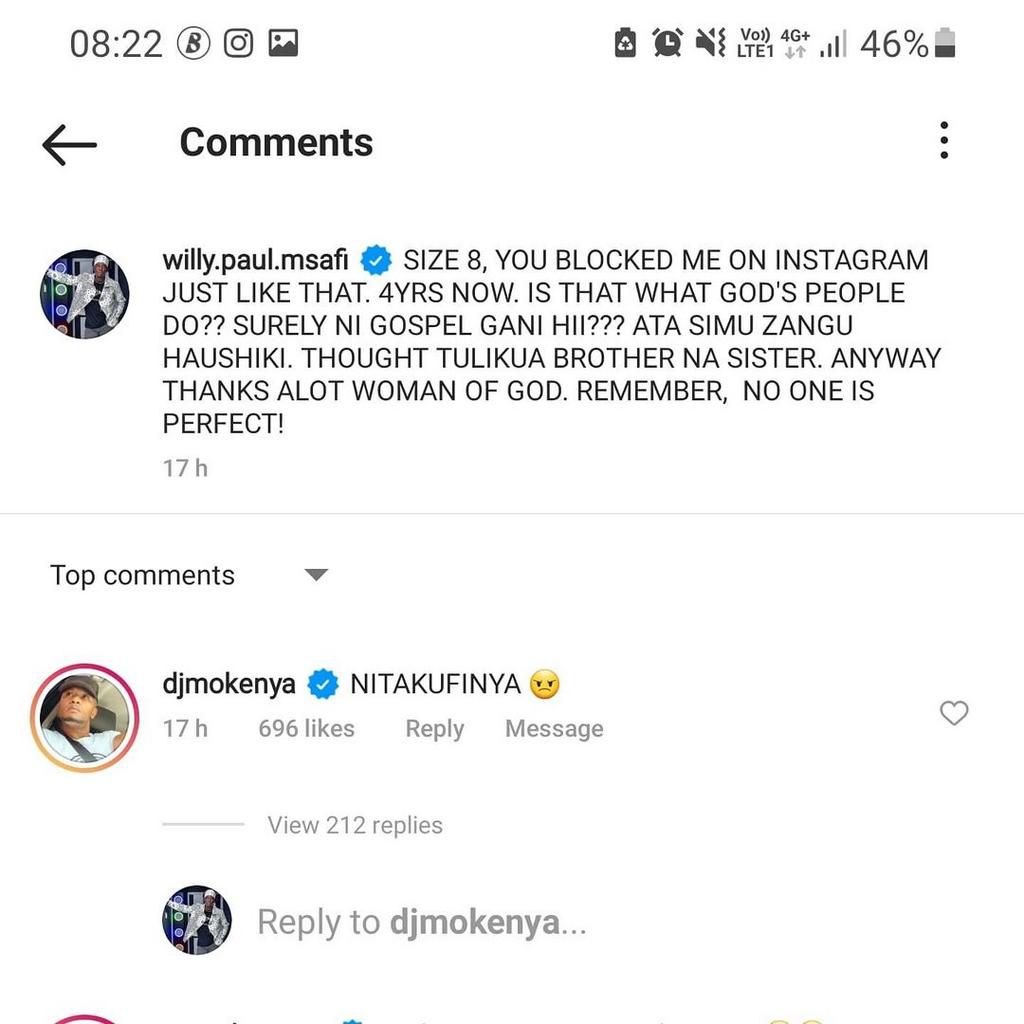Open willy.paul.msafi's profile picture
Image resolution: width=1024 pixels, height=1024 pixels.
[84, 294]
